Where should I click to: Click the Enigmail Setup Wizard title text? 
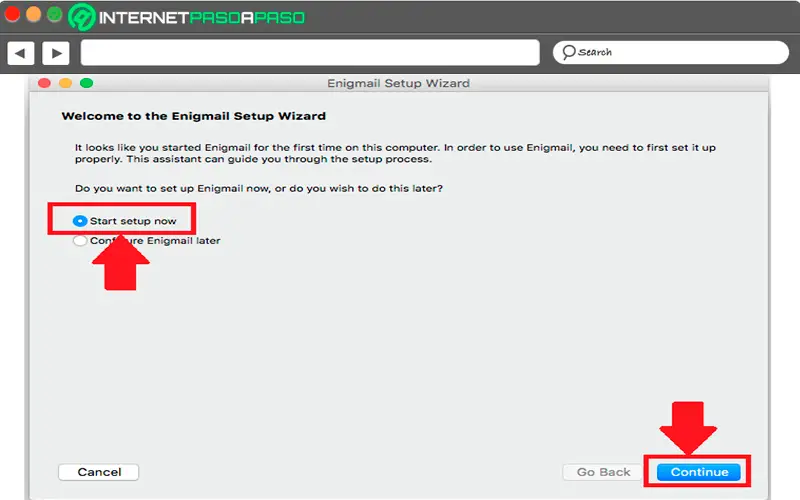[398, 83]
